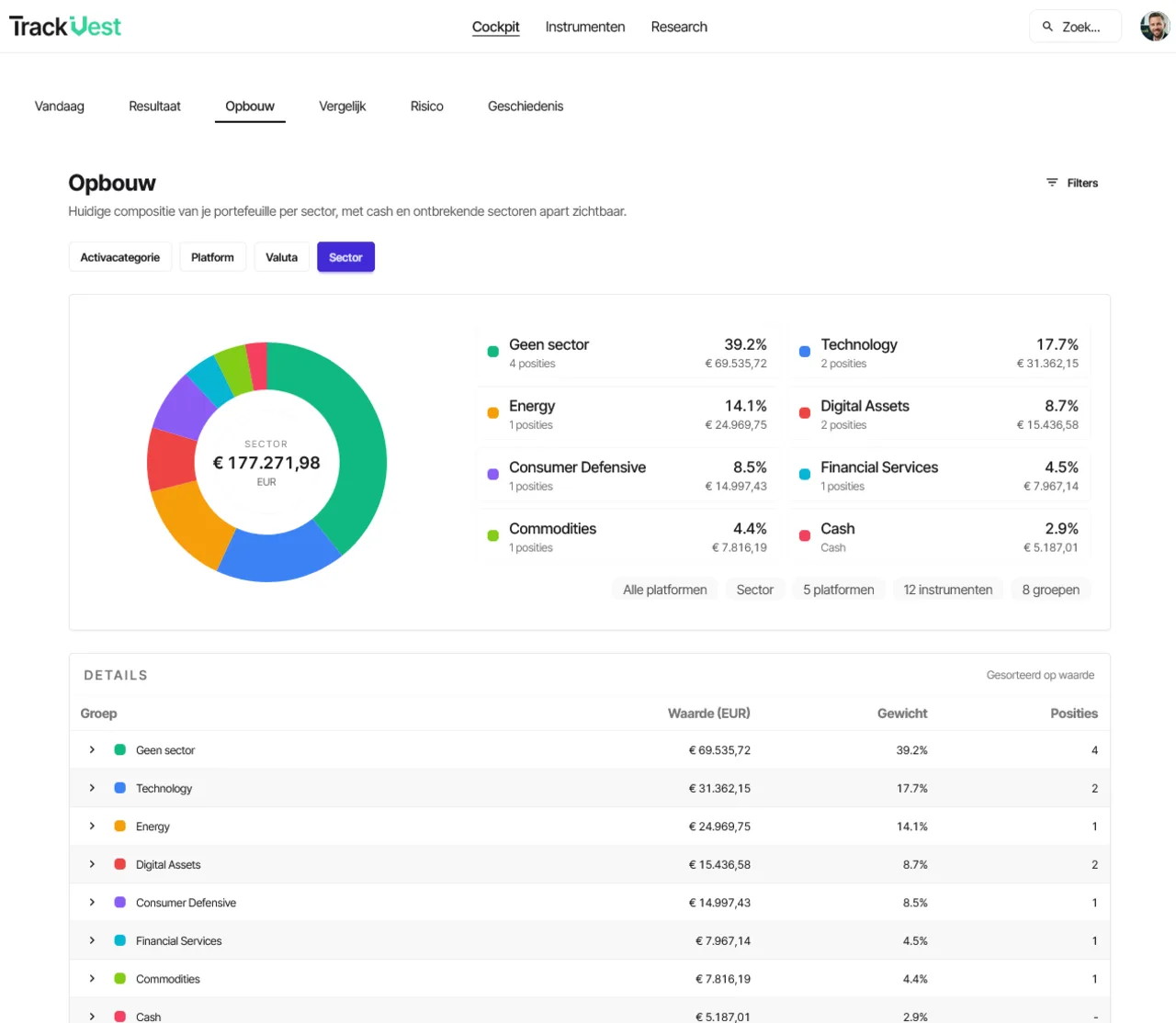Click the Alle platformen chip

pos(665,590)
